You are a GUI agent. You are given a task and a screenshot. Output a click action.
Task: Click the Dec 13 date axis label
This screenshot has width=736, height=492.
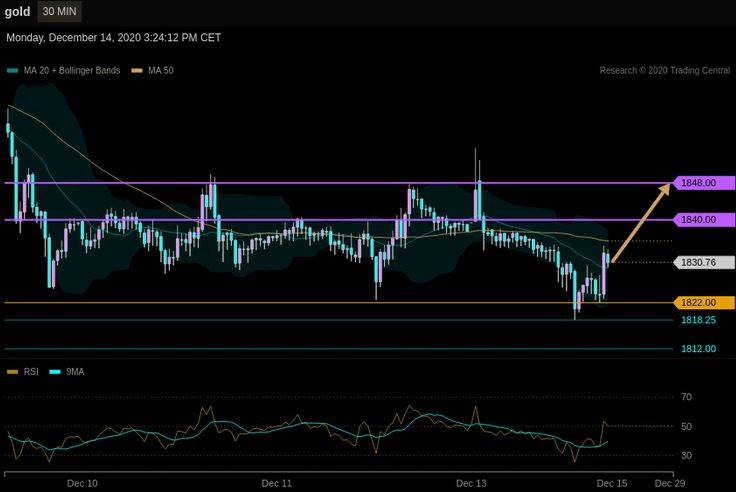pyautogui.click(x=471, y=483)
